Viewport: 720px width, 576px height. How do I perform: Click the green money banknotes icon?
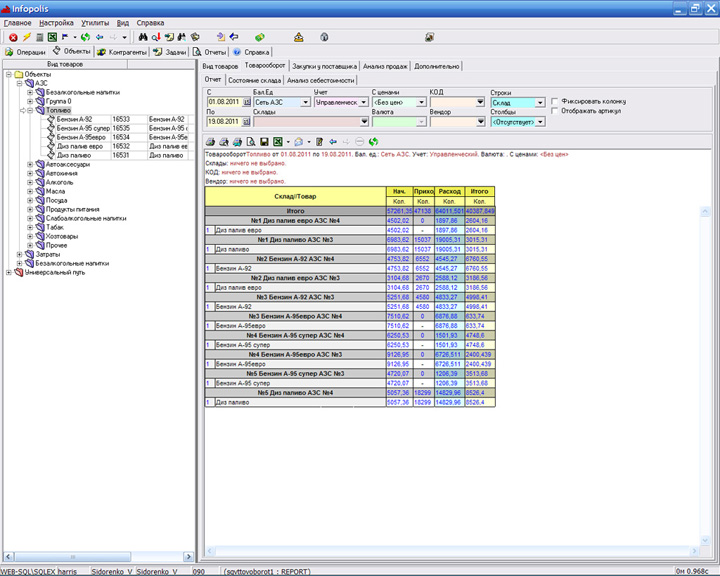[x=260, y=37]
